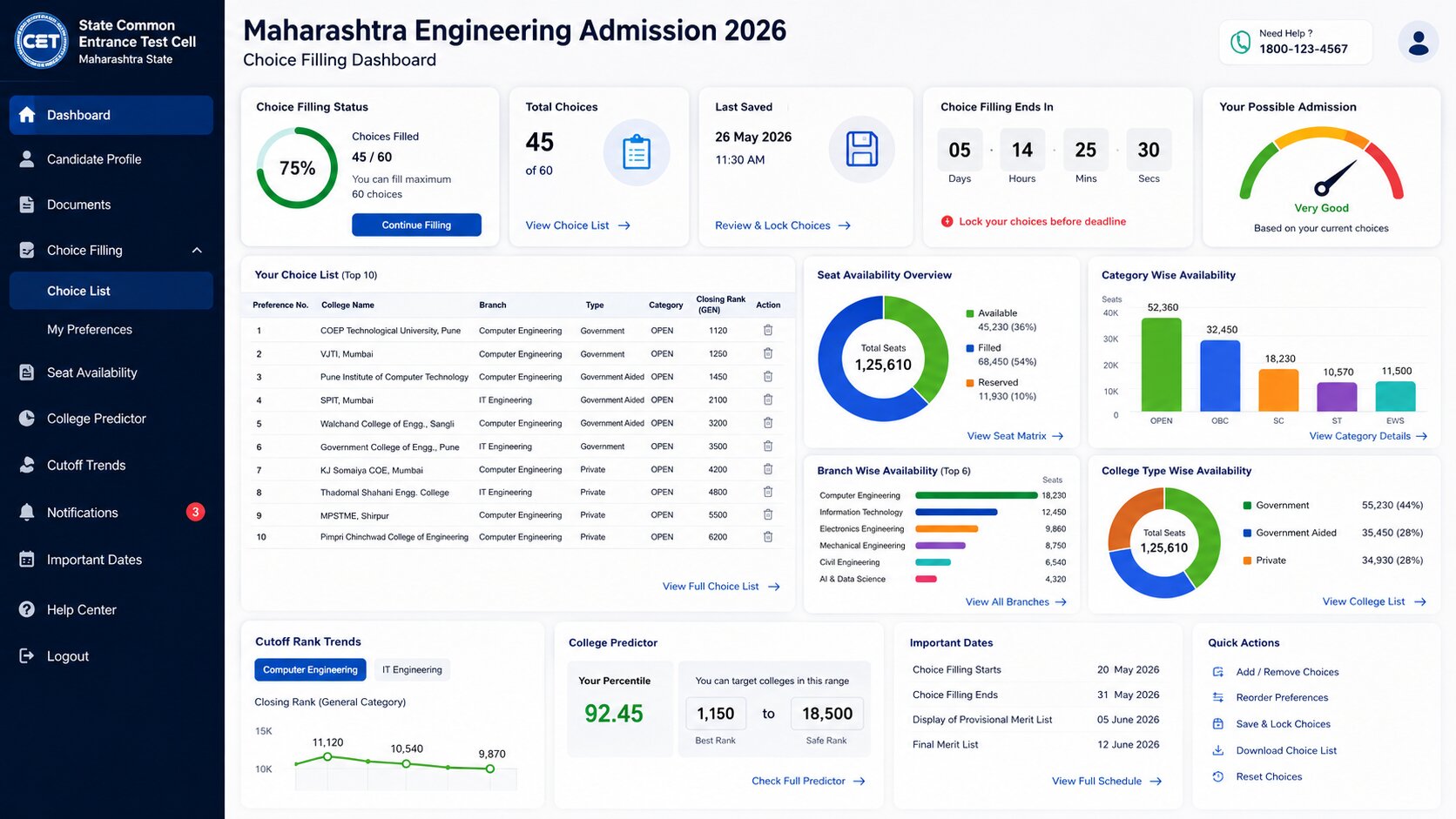The height and width of the screenshot is (819, 1456).
Task: Open user profile avatar icon
Action: 1418,42
